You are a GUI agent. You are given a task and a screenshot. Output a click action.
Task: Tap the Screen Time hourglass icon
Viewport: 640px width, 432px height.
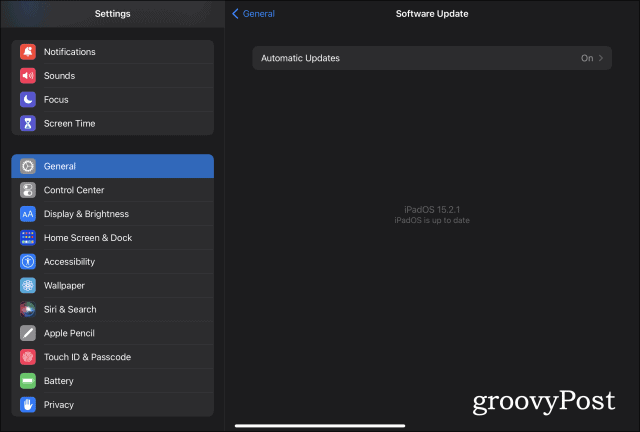point(28,123)
